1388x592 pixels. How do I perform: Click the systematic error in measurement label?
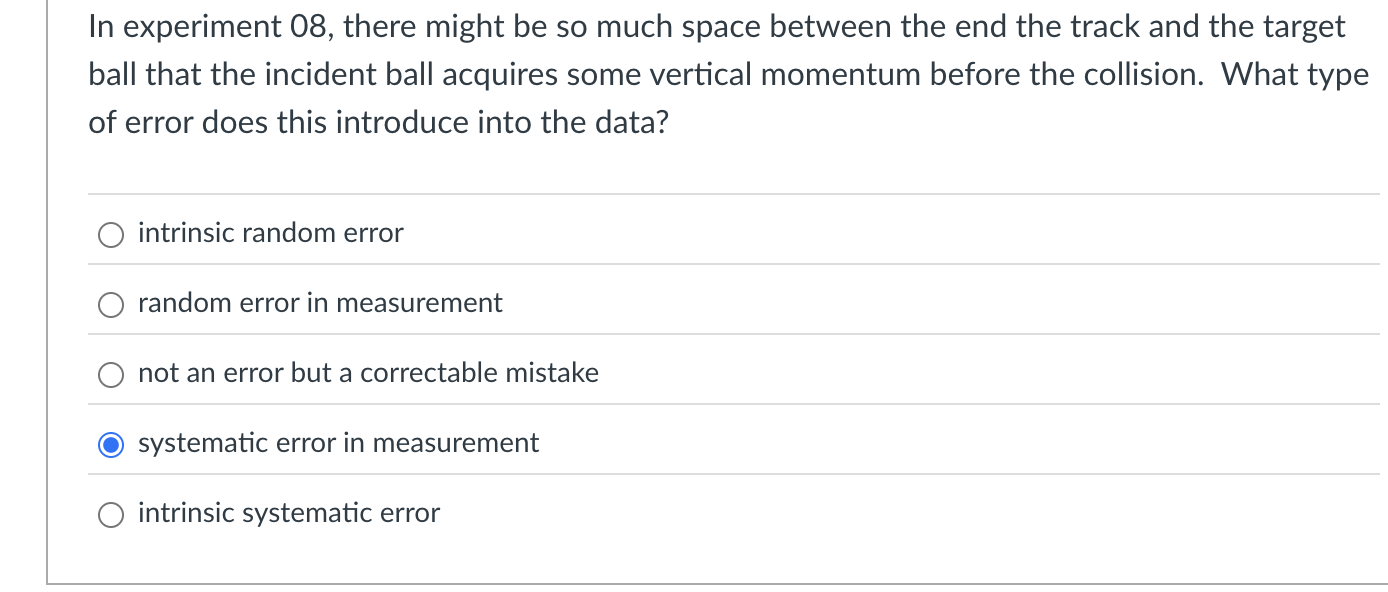338,442
